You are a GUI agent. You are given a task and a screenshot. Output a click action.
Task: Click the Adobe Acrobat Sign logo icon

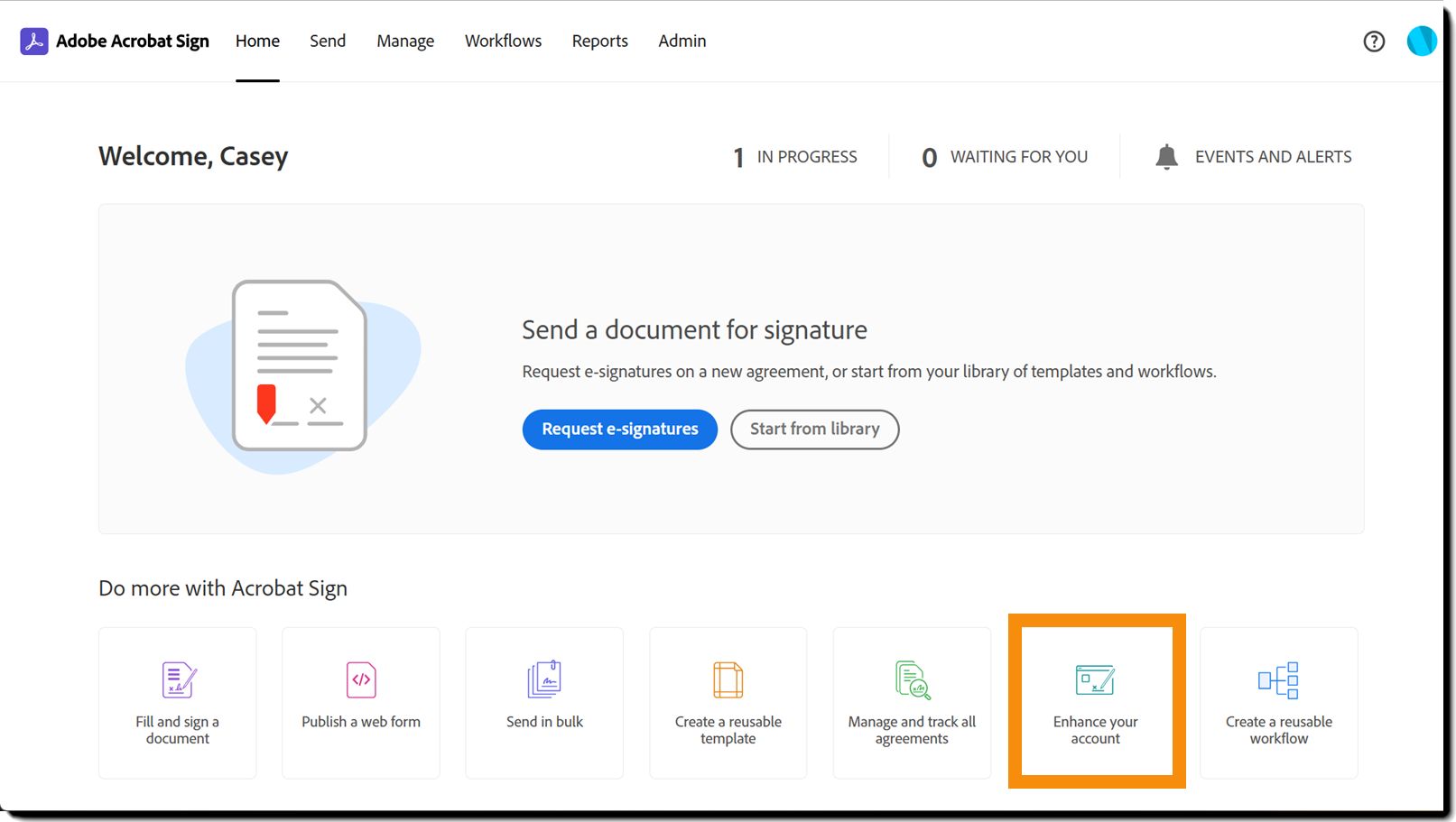point(34,42)
